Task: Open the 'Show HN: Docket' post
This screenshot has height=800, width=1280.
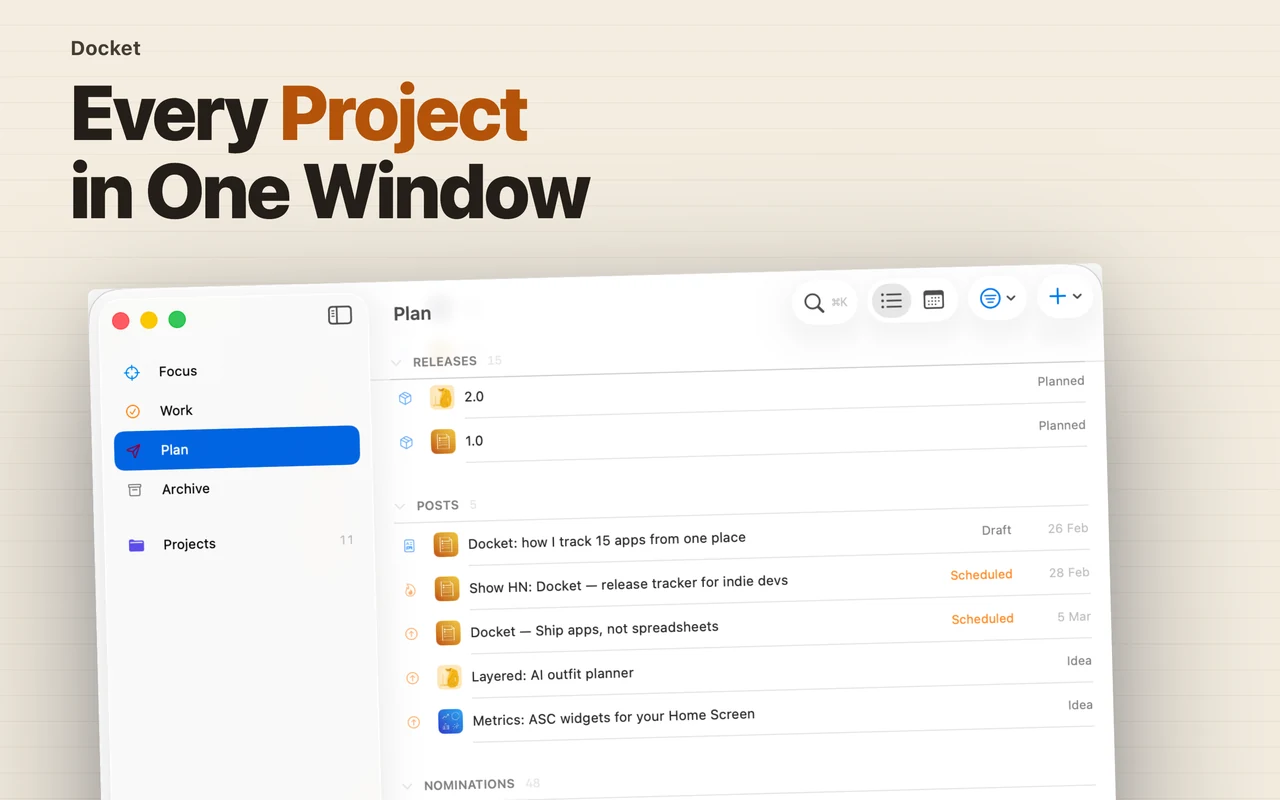Action: (x=745, y=581)
